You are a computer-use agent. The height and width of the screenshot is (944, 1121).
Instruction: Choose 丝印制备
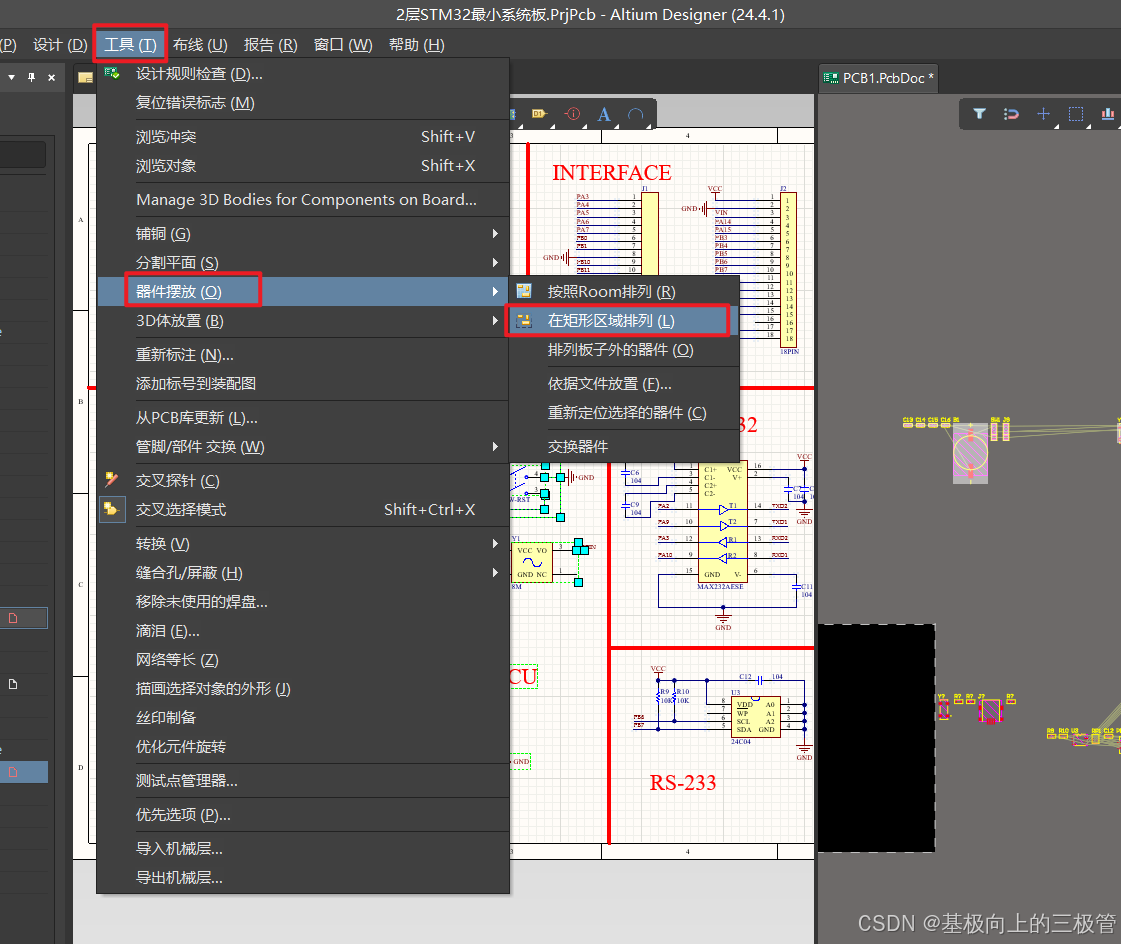(303, 717)
